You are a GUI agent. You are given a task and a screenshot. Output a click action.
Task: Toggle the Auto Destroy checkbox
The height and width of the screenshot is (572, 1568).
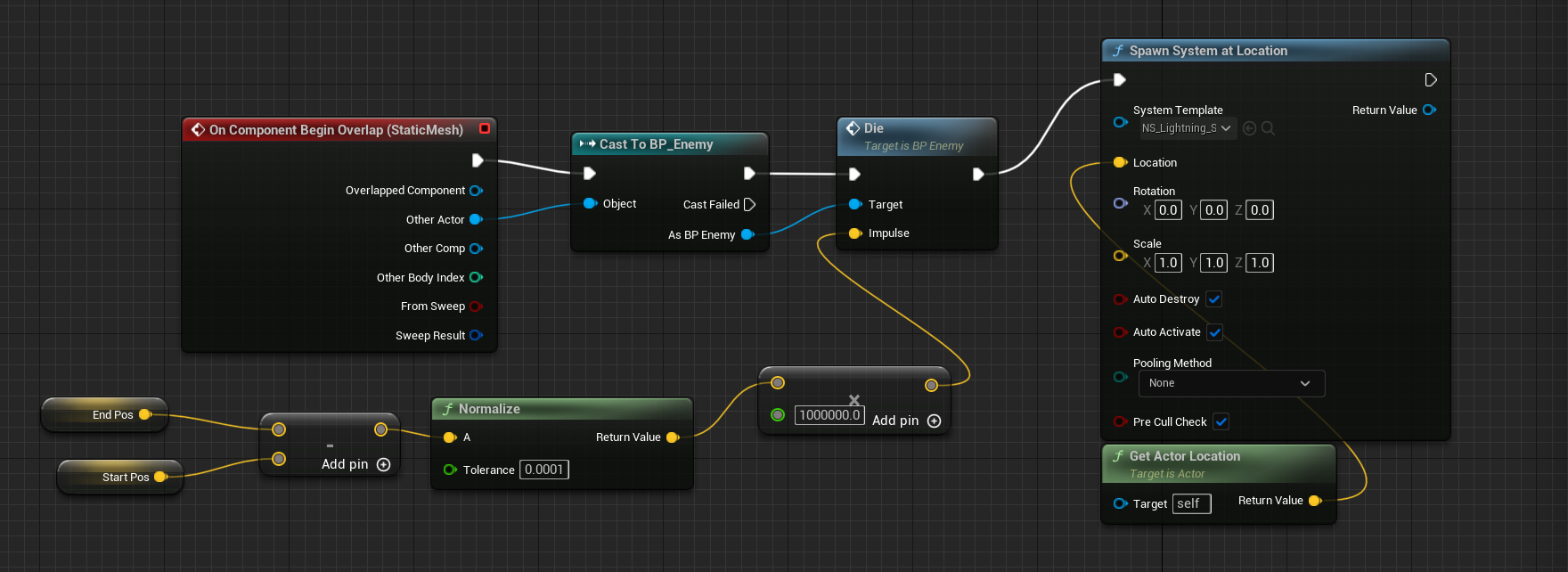(x=1214, y=299)
